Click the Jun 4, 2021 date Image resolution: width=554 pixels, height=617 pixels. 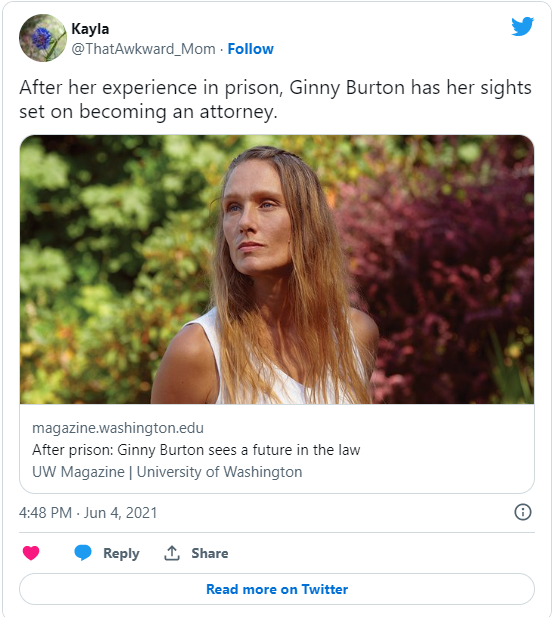point(120,513)
